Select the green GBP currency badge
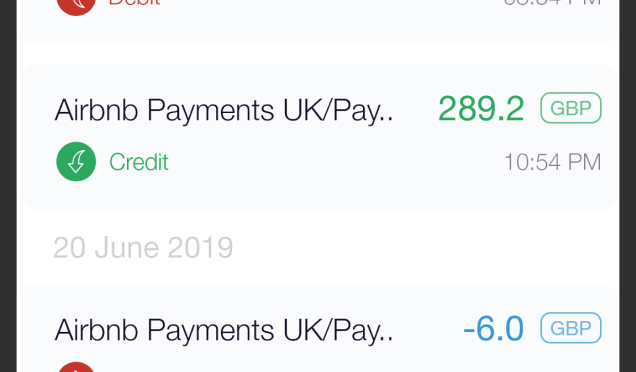Screen dimensions: 636x372 point(571,108)
